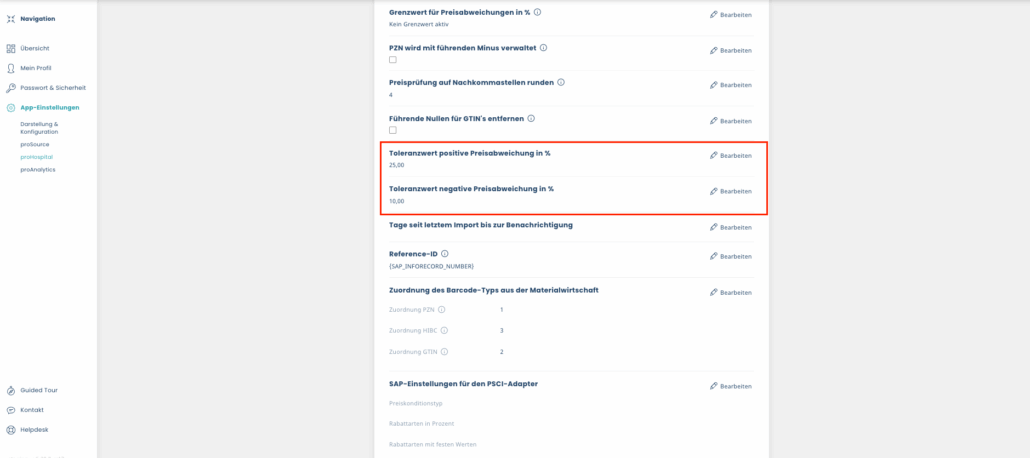This screenshot has width=1030, height=458.
Task: Go to Darstellung & Konfiguration
Action: click(x=39, y=127)
